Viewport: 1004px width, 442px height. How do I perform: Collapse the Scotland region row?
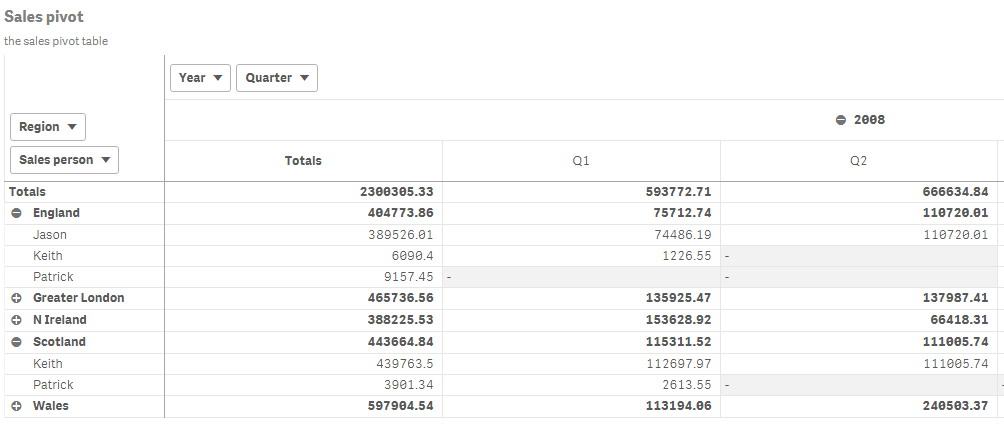click(x=17, y=342)
